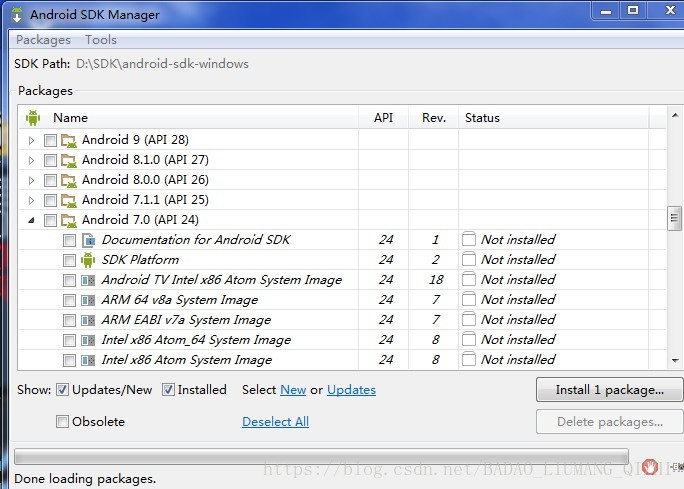Click the Documentation for Android SDK document icon
The image size is (684, 489).
coord(89,240)
